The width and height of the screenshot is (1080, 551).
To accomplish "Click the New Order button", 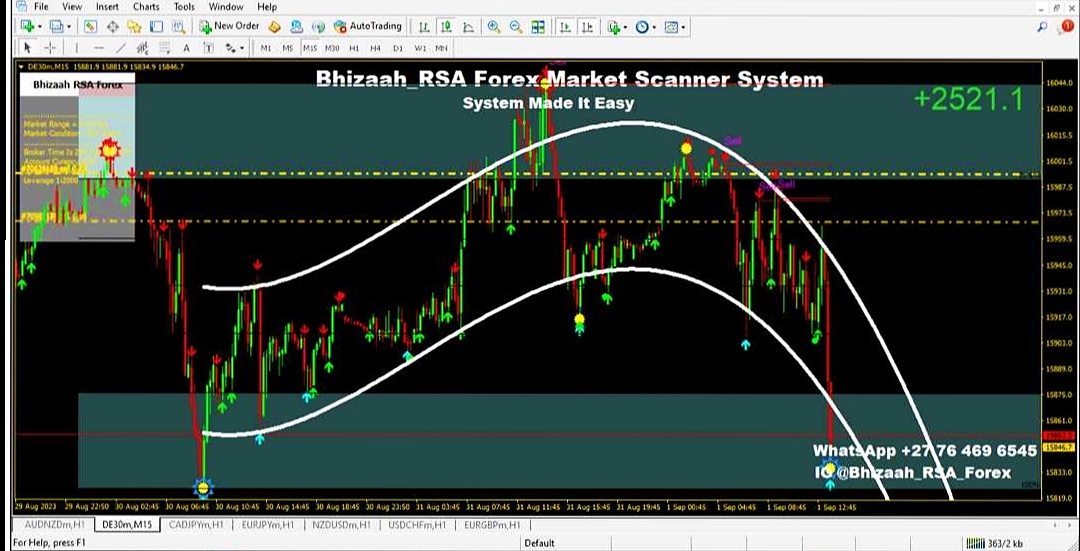I will [229, 26].
